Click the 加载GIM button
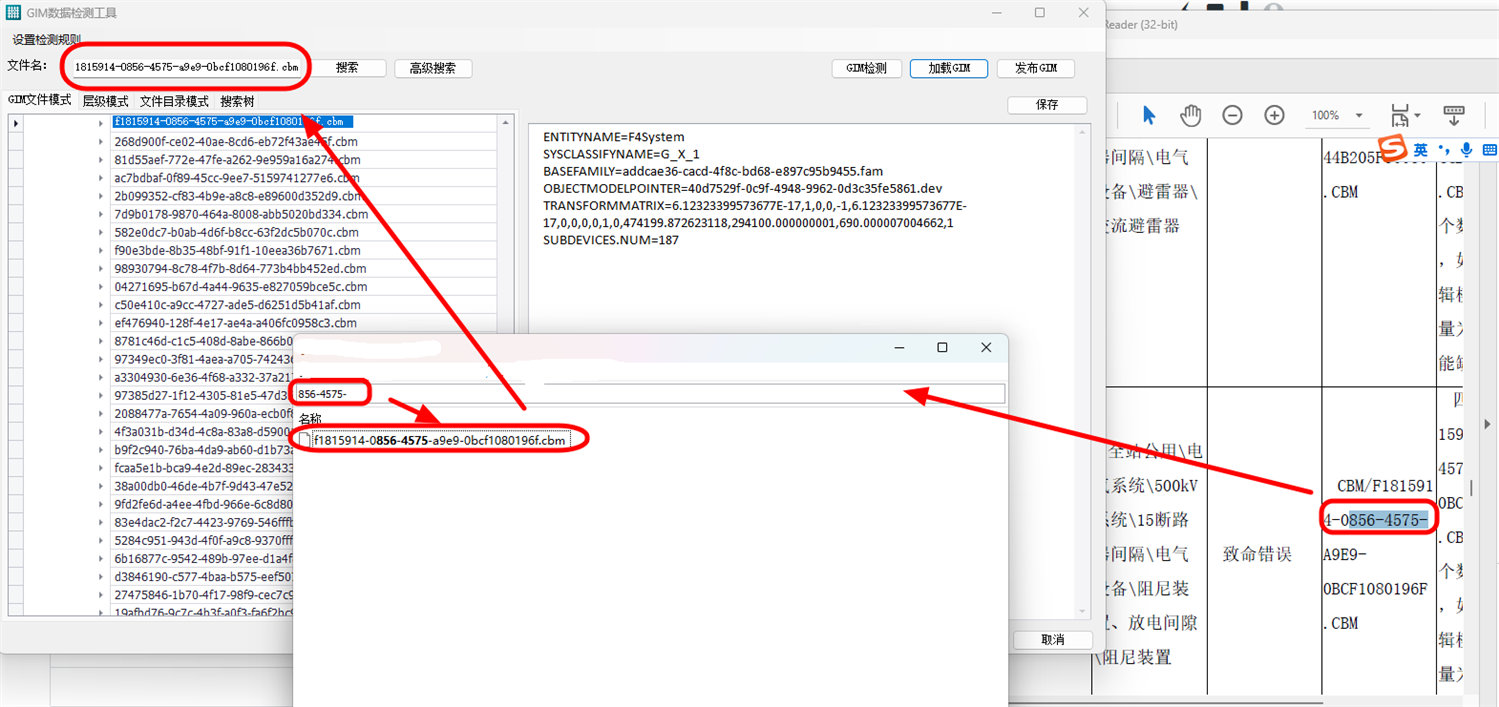The width and height of the screenshot is (1499, 707). pyautogui.click(x=949, y=68)
